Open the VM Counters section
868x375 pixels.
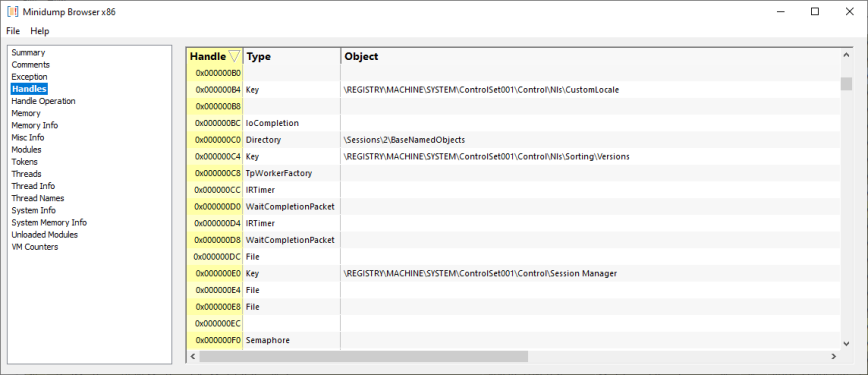pos(34,248)
